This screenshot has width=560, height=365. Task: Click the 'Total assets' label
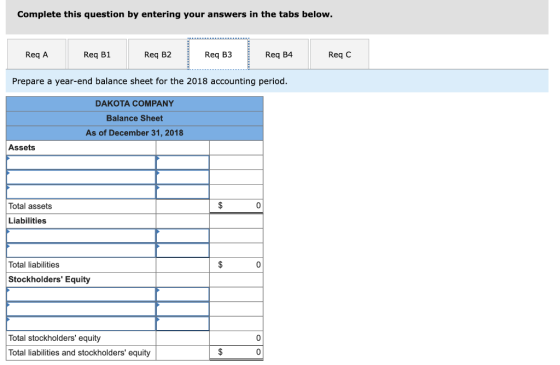[30, 206]
